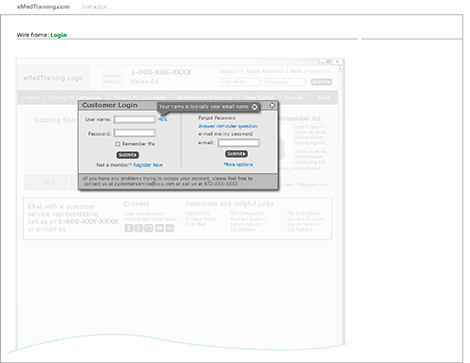Click the e-mail field under Forgot Password
Screen dimensions: 470x363
238,143
